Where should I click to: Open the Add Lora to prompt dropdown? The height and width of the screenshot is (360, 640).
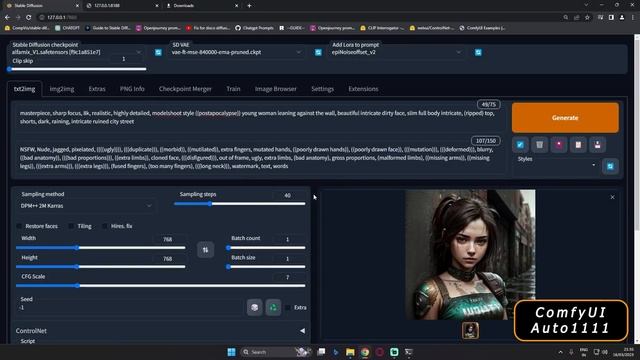click(x=396, y=52)
